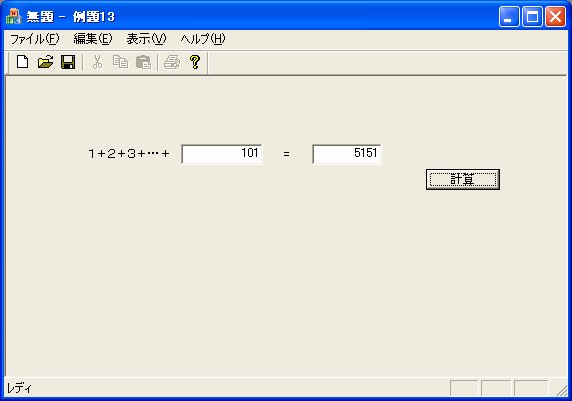Click the Copy toolbar icon
The height and width of the screenshot is (401, 572).
pos(120,62)
